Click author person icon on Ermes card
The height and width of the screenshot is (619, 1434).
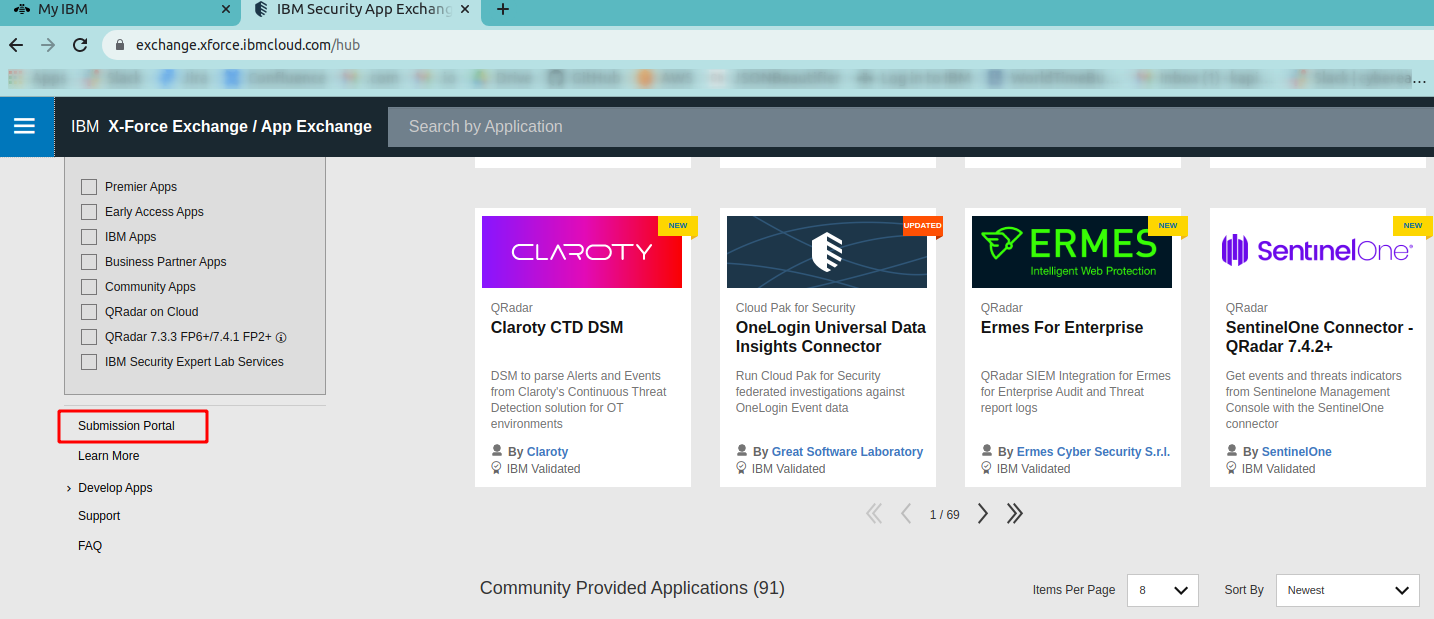click(x=987, y=451)
